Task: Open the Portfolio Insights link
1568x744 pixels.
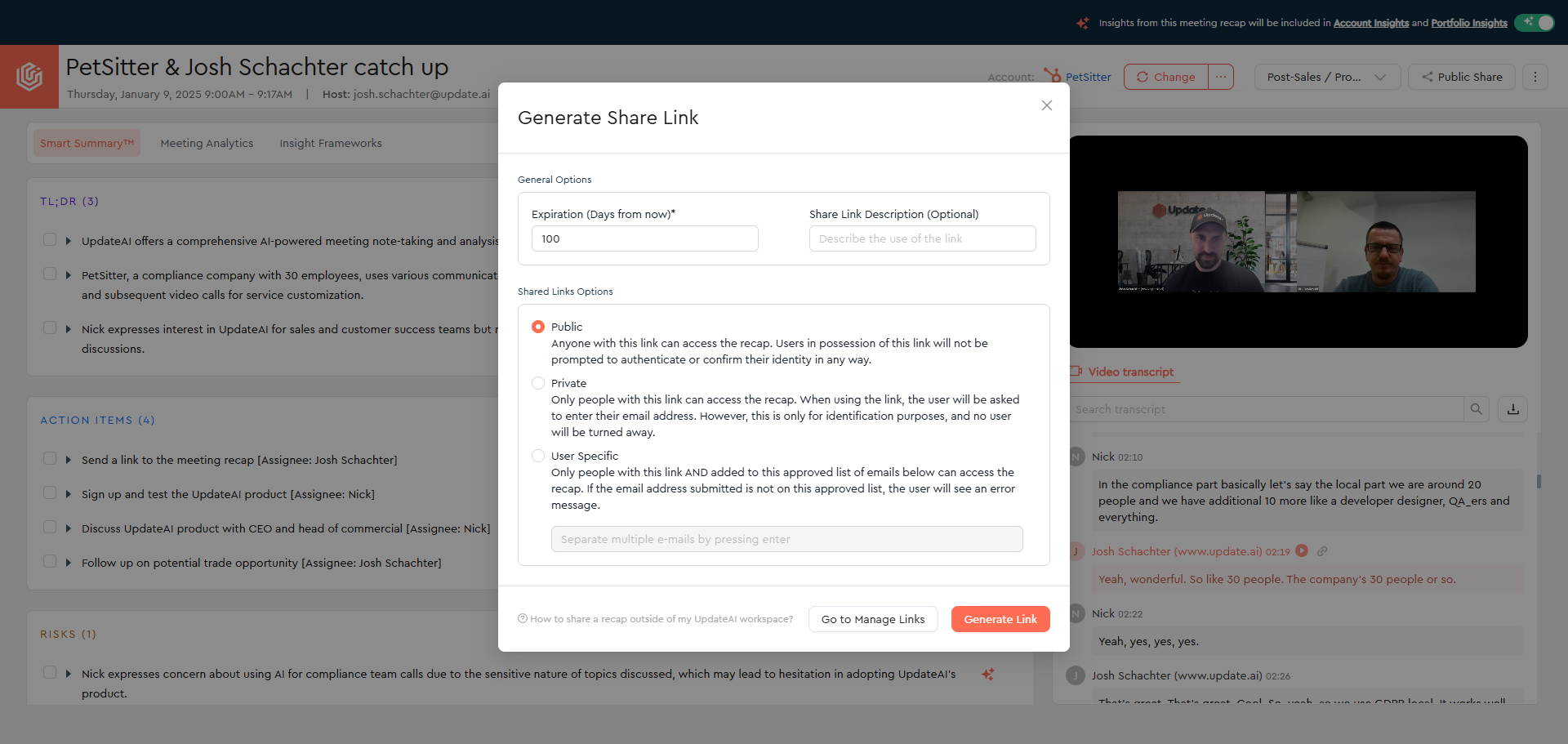Action: (1469, 23)
